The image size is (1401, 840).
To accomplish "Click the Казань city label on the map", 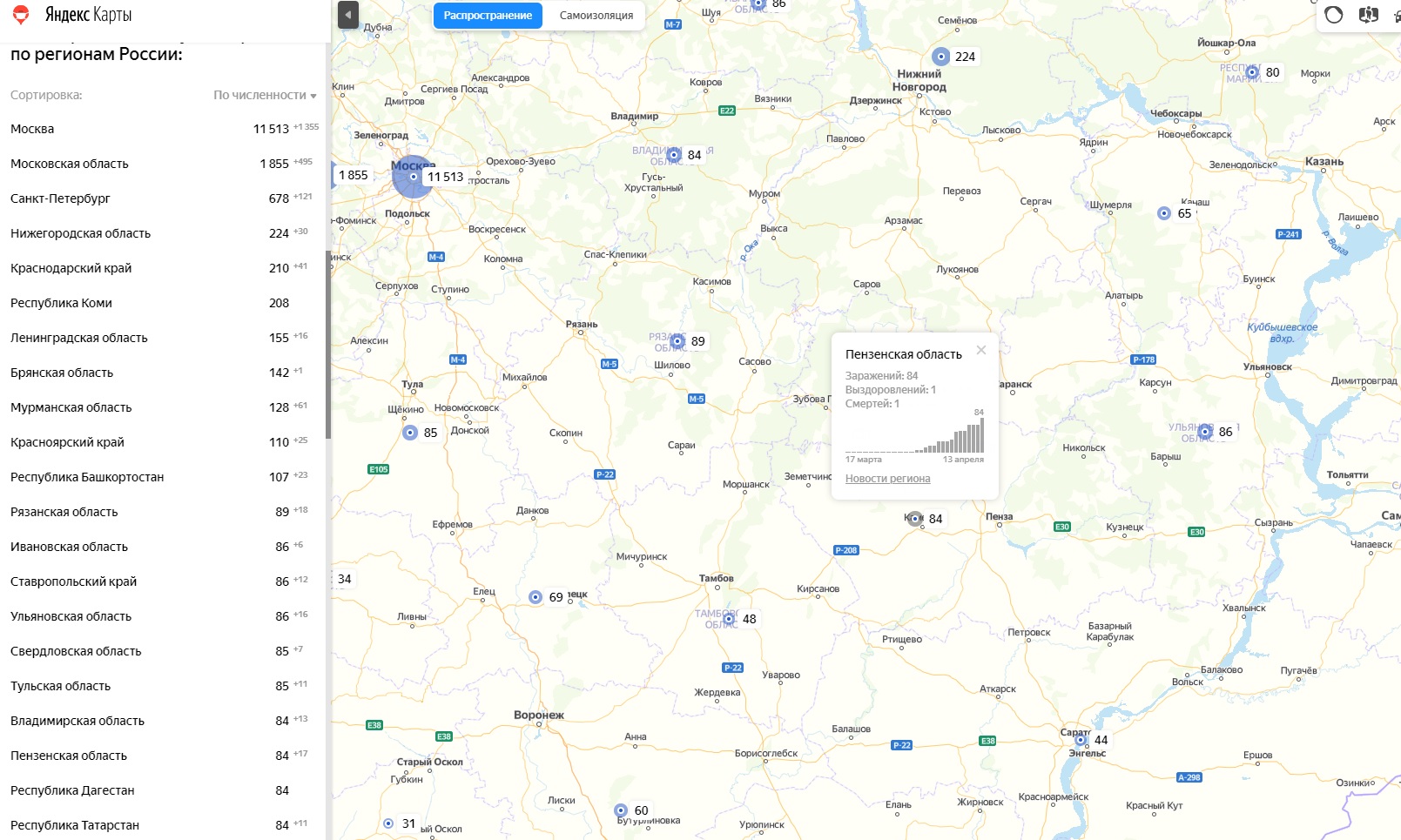I will pos(1324,162).
